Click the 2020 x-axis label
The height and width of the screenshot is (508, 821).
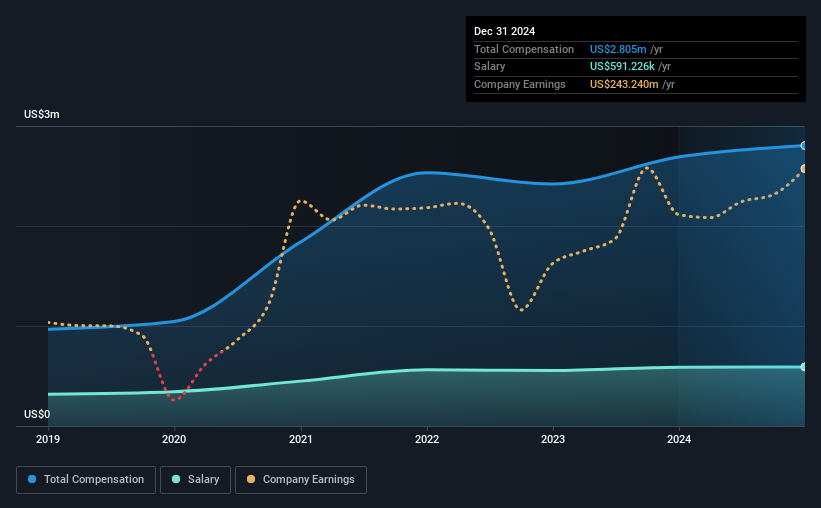click(x=174, y=439)
